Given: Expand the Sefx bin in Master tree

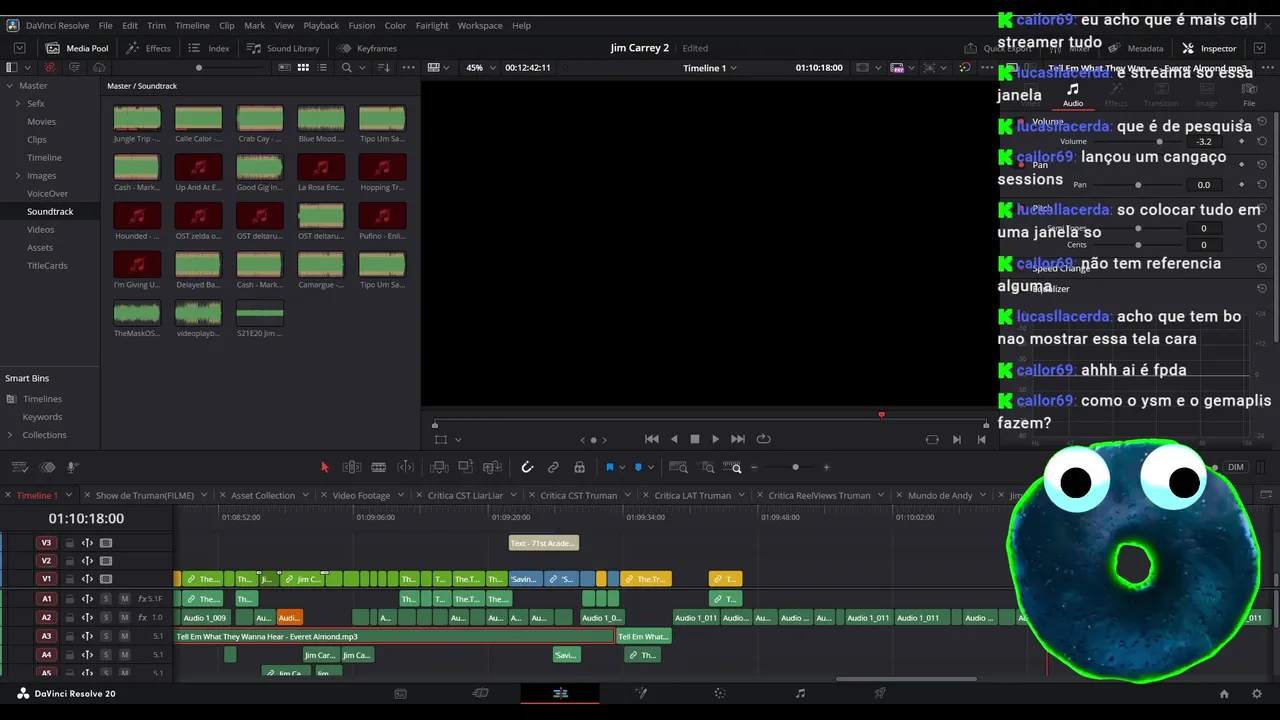Looking at the screenshot, I should (x=17, y=104).
